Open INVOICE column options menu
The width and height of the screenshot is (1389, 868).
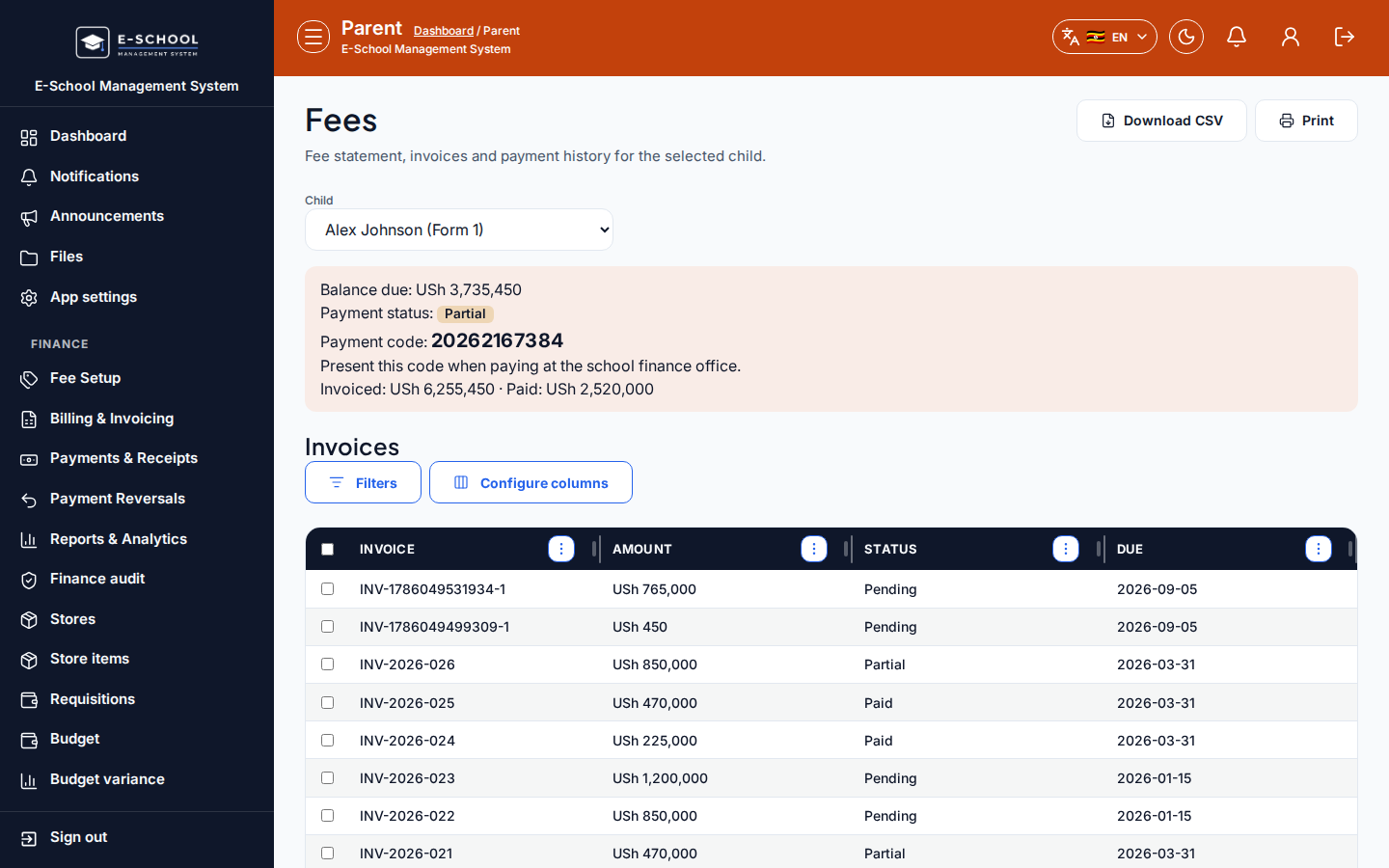coord(561,549)
